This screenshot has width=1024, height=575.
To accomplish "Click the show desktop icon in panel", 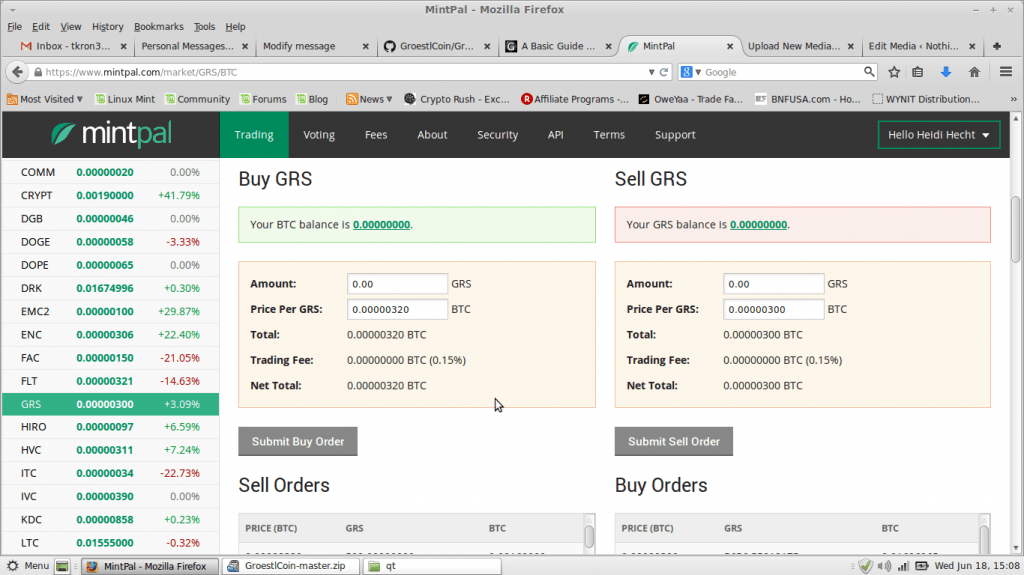I will point(62,566).
